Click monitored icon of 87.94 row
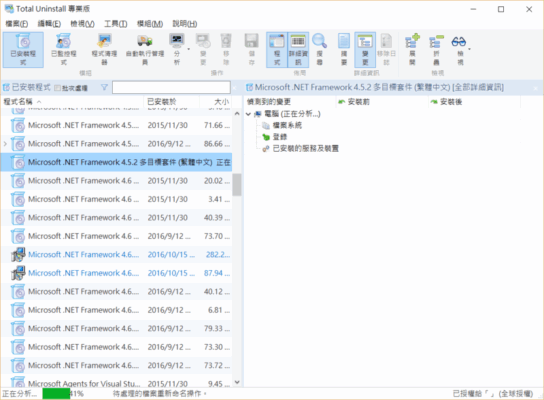 pos(18,273)
